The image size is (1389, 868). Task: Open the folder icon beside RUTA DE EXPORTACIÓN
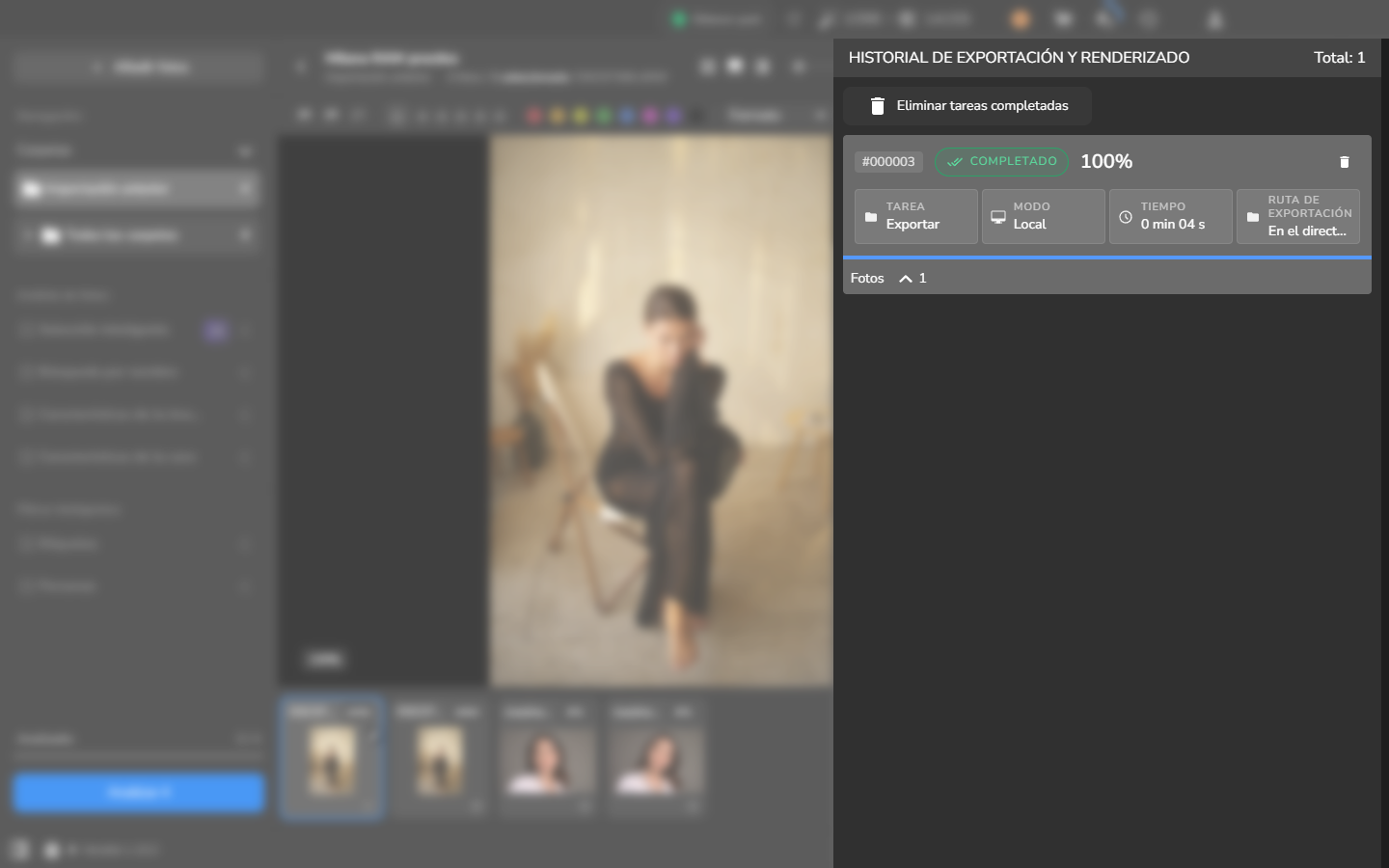point(1253,217)
